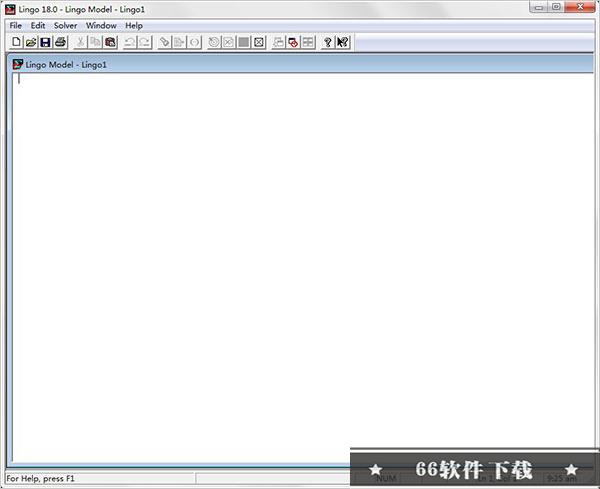
Task: Click the Undo arrow icon
Action: 130,42
